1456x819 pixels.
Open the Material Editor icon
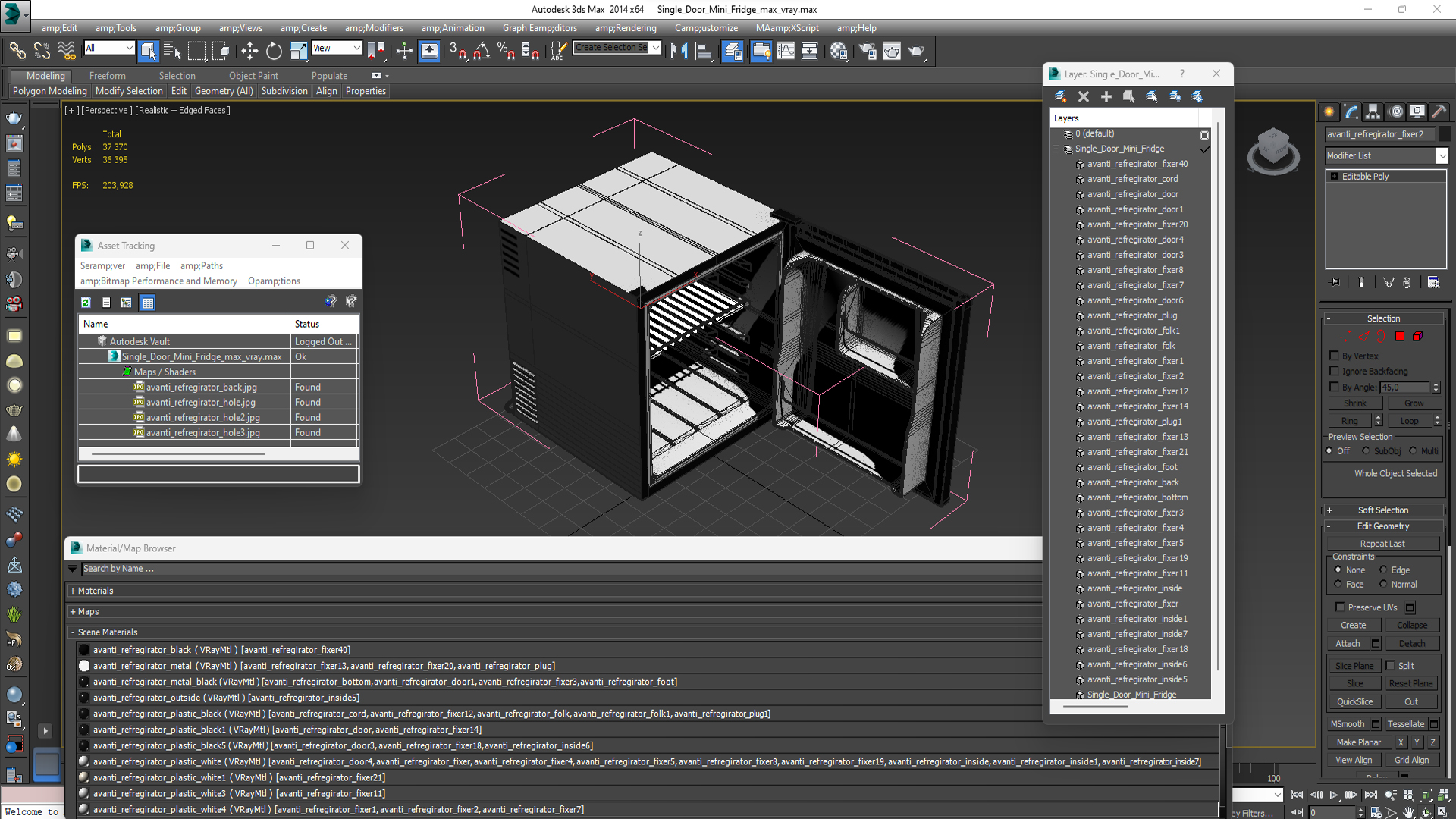click(x=838, y=51)
